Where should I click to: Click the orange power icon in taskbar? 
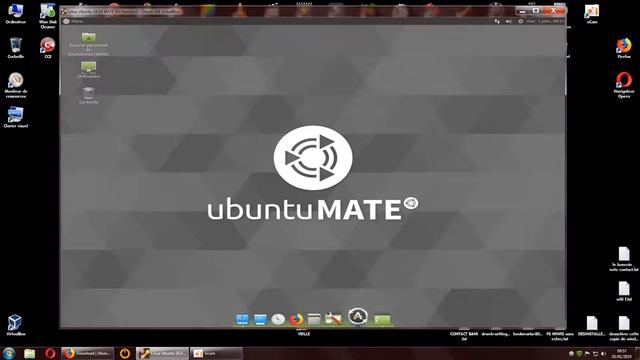tap(125, 353)
